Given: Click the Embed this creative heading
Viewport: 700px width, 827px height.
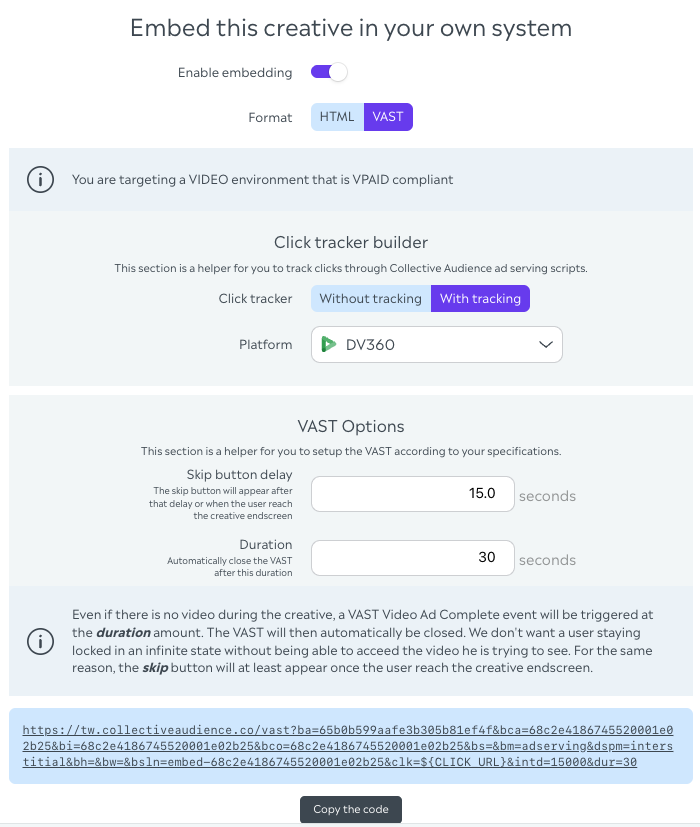Looking at the screenshot, I should 350,27.
